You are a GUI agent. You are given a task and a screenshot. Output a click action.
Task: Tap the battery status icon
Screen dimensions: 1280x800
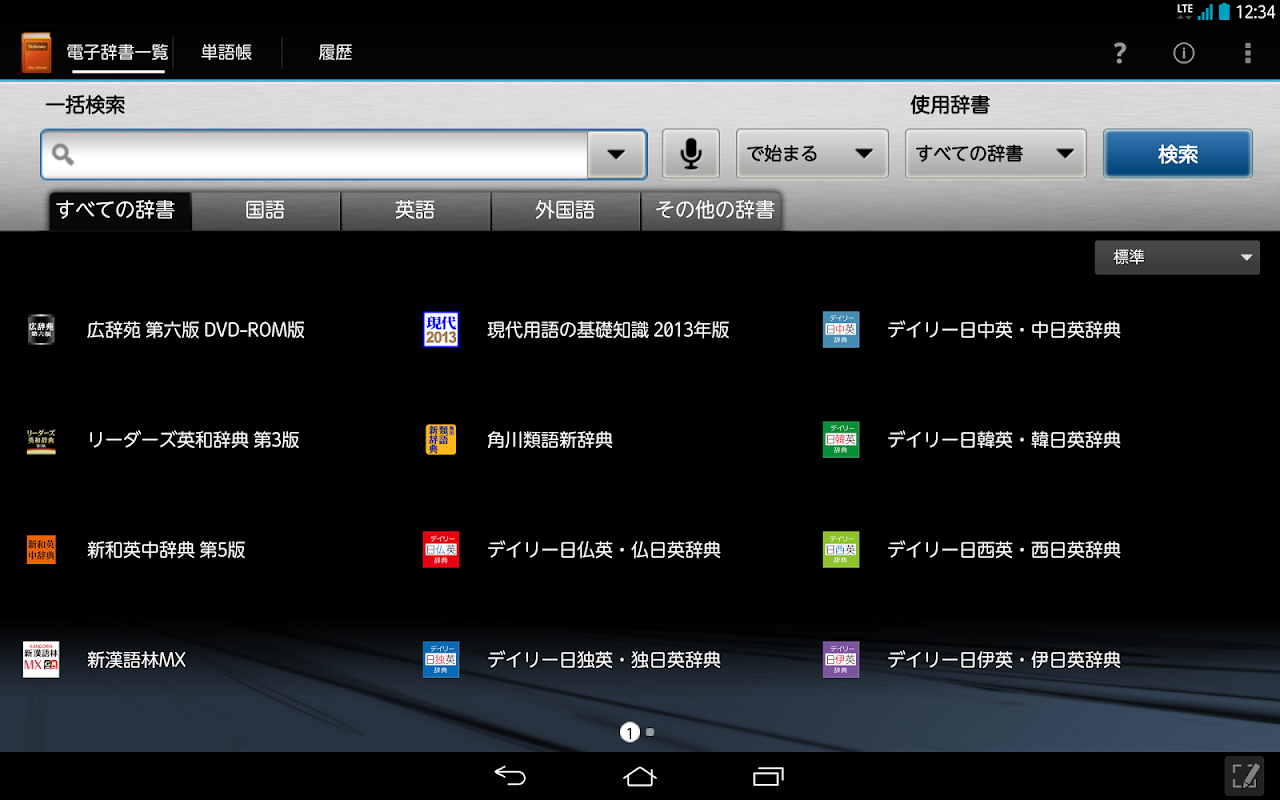pos(1225,12)
